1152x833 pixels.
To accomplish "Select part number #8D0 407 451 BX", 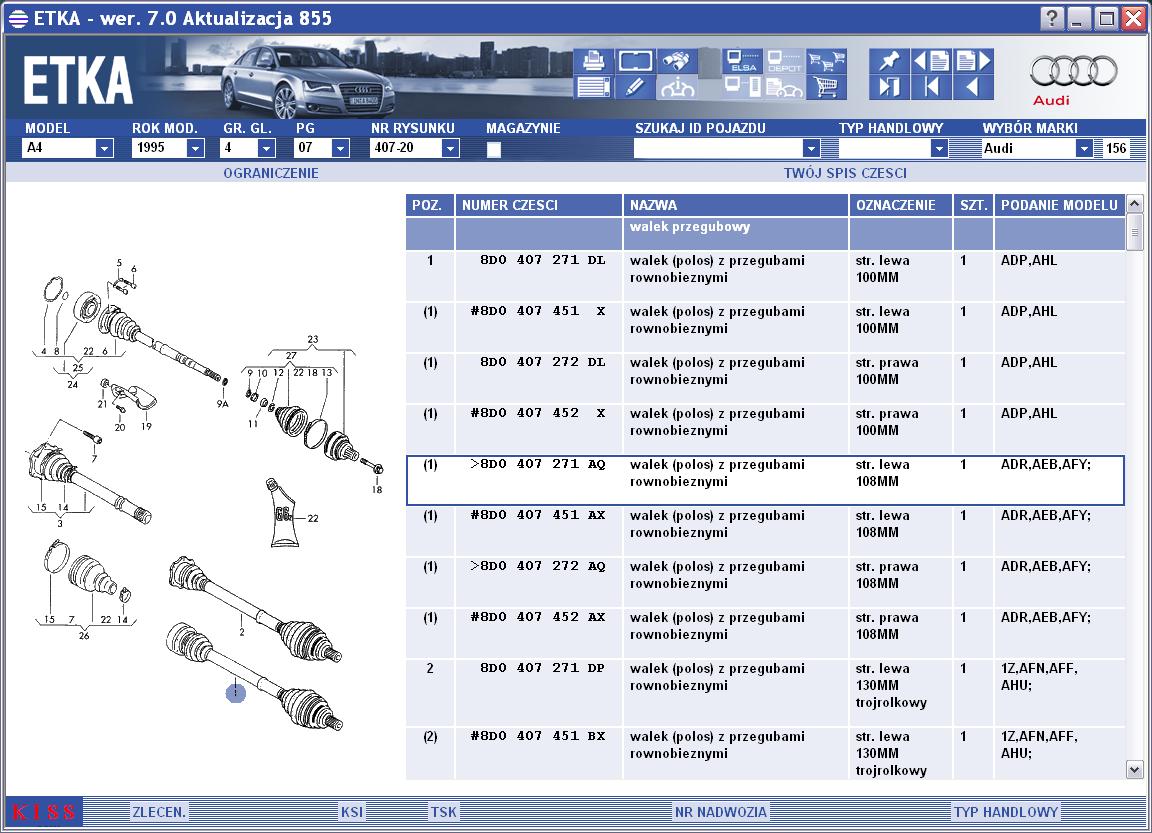I will coord(538,736).
